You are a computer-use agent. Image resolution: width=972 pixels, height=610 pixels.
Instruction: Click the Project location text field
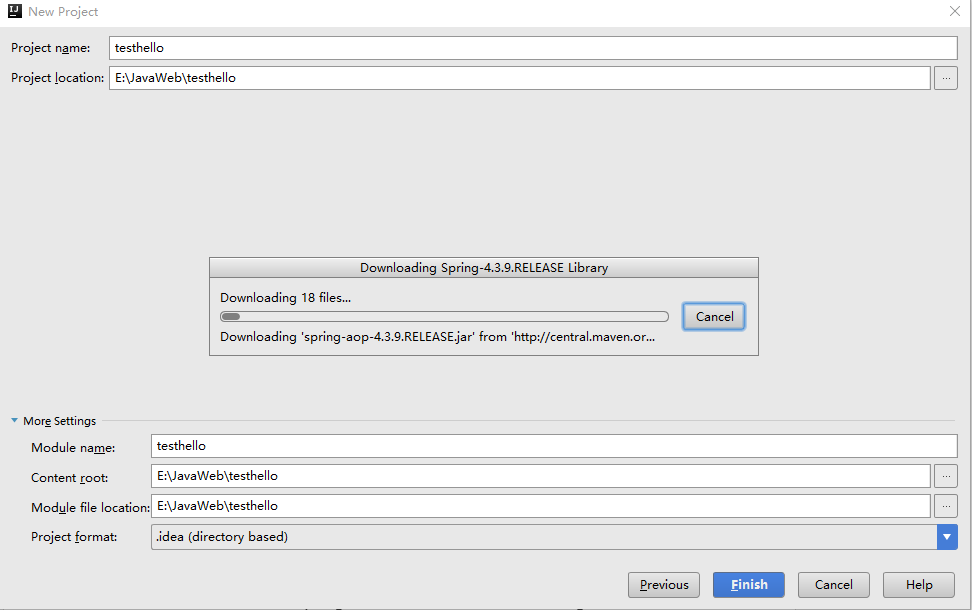pyautogui.click(x=519, y=78)
